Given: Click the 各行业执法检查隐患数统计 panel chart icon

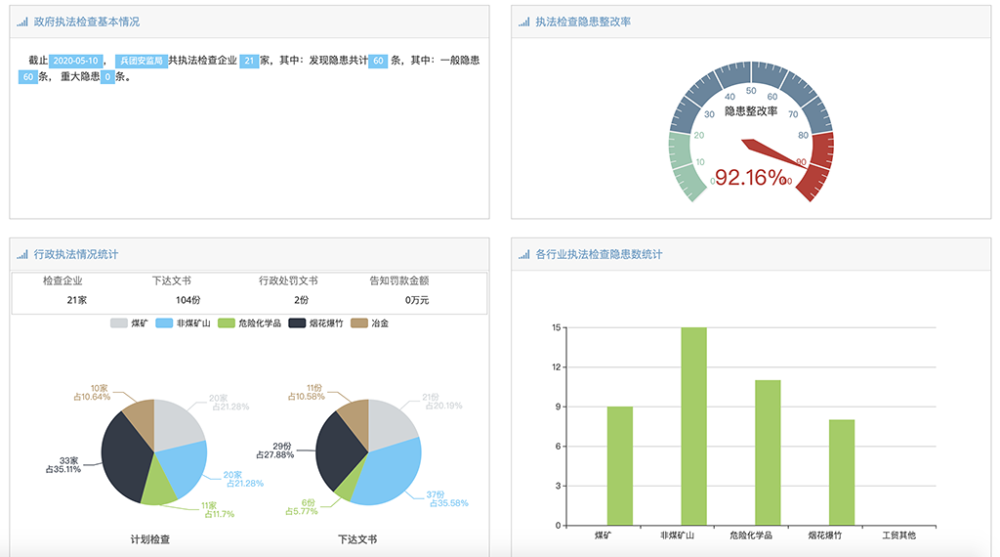Looking at the screenshot, I should pos(524,255).
